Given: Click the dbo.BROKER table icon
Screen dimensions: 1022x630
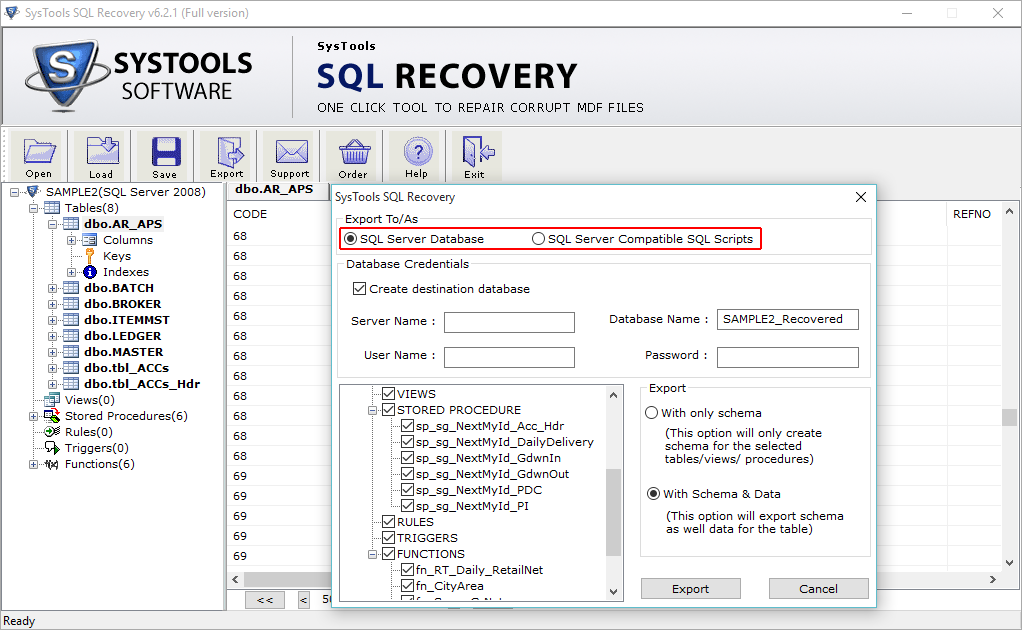Looking at the screenshot, I should pos(71,304).
